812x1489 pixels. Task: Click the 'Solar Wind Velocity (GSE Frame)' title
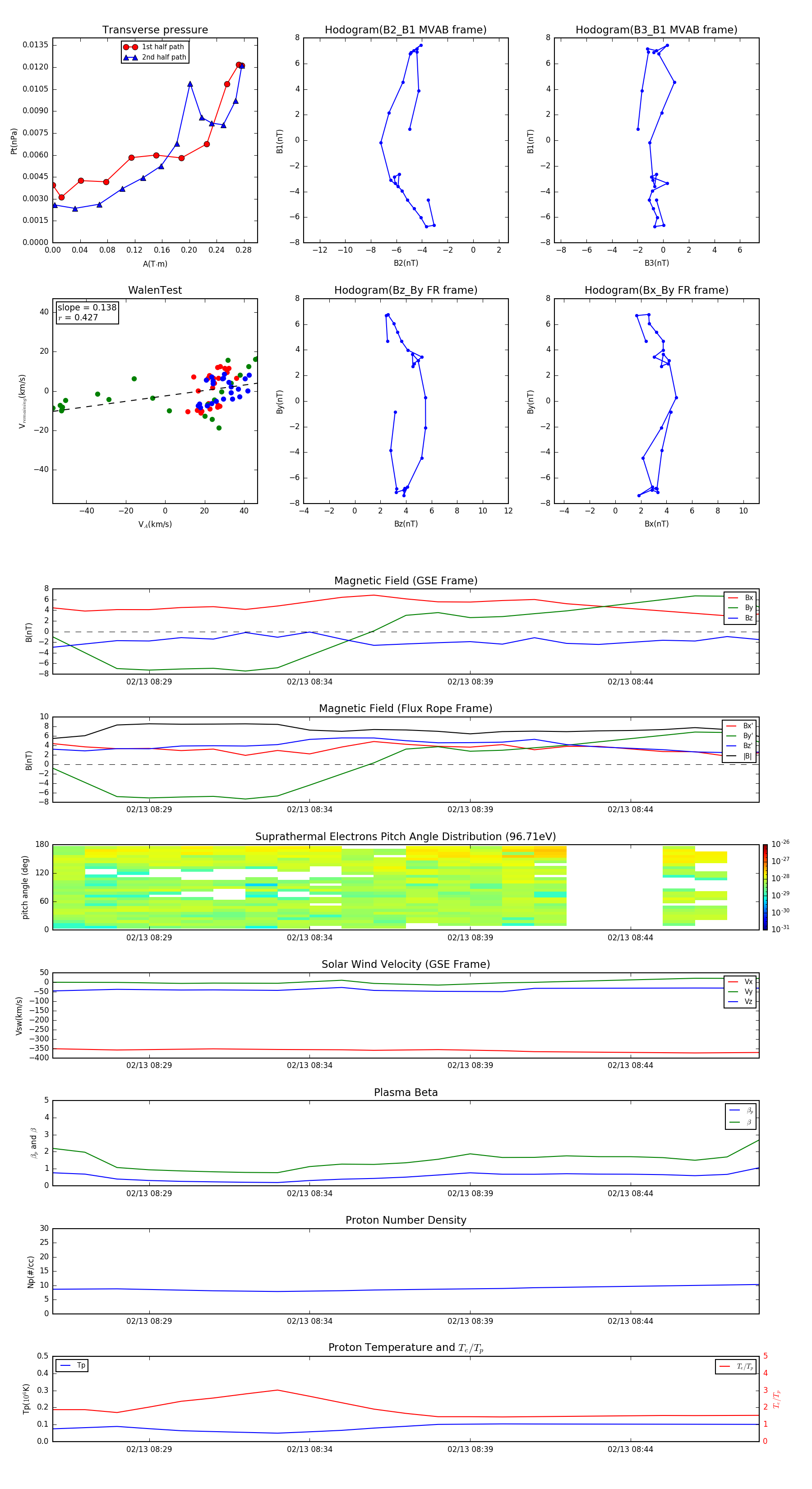pos(406,964)
